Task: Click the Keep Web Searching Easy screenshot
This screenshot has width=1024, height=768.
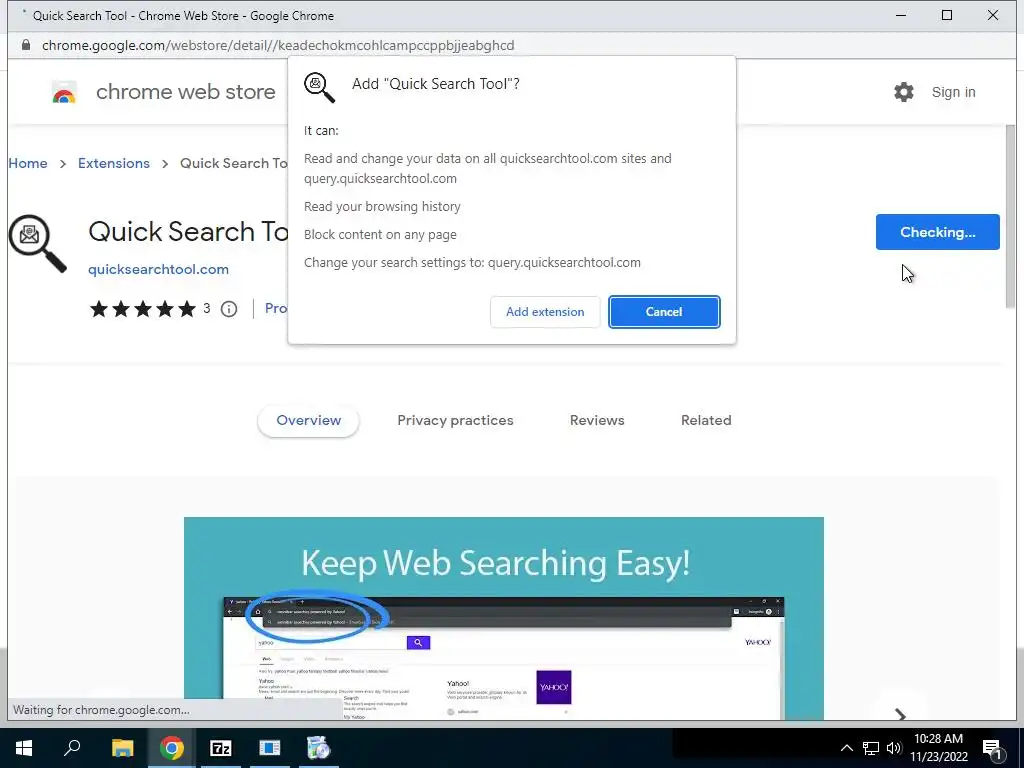Action: click(x=504, y=618)
